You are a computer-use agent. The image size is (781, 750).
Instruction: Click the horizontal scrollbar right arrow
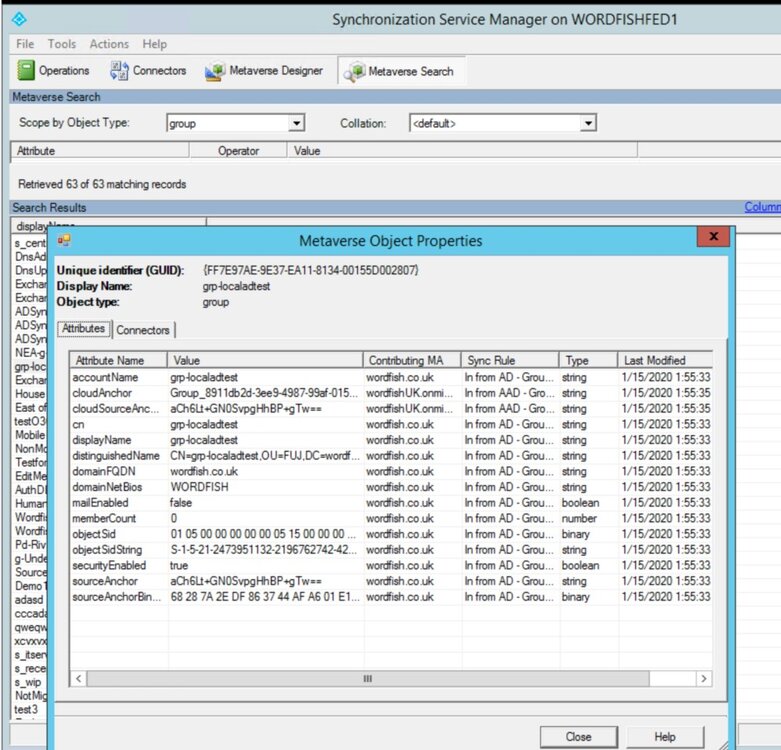[703, 678]
